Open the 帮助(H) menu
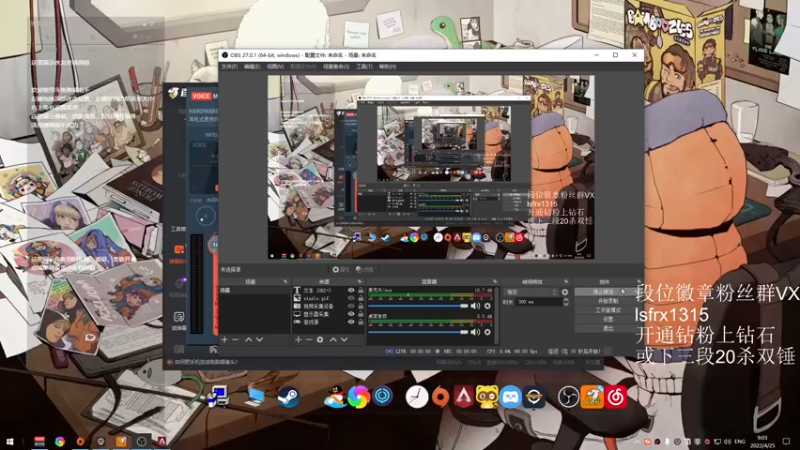Image resolution: width=800 pixels, height=450 pixels. click(x=387, y=67)
